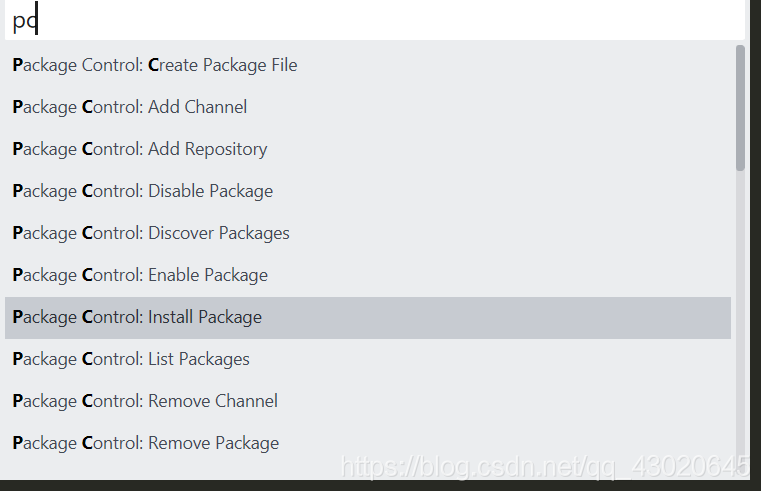The width and height of the screenshot is (761, 491).
Task: Select 'Package Control: Remove Package' entry
Action: [x=368, y=443]
